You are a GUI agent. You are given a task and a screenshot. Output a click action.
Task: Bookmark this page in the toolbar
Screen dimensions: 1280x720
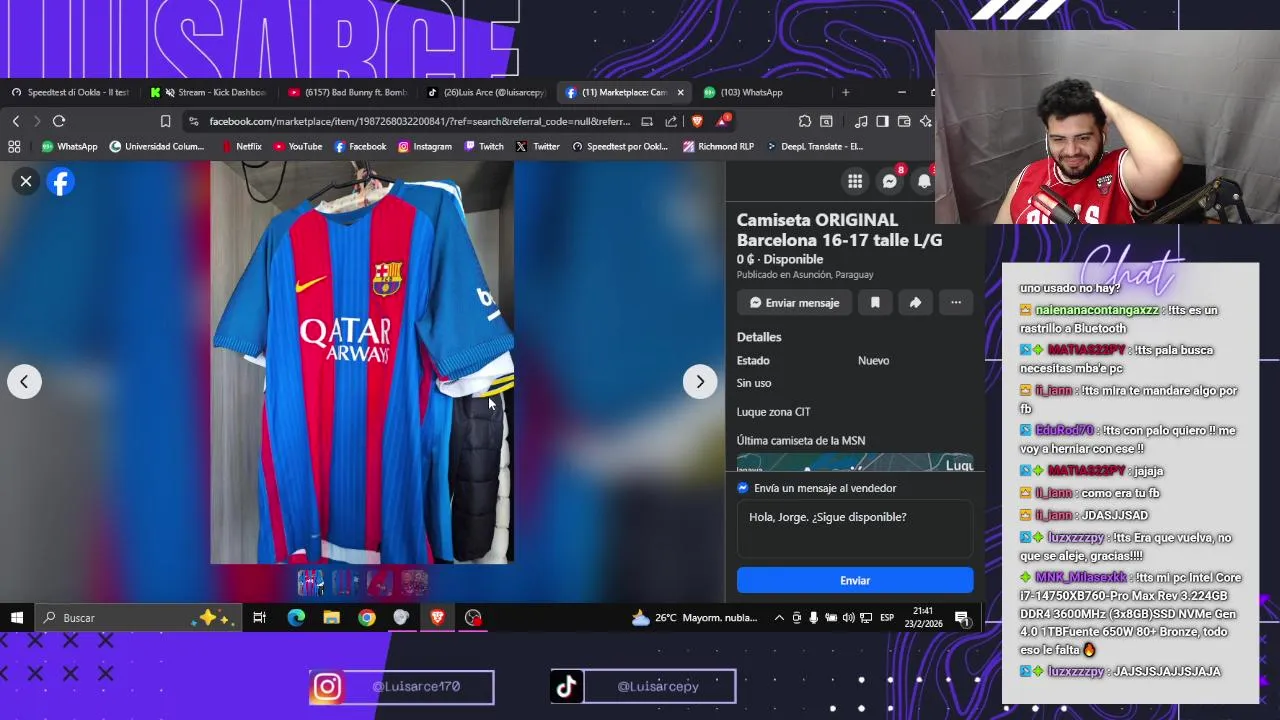coord(165,121)
